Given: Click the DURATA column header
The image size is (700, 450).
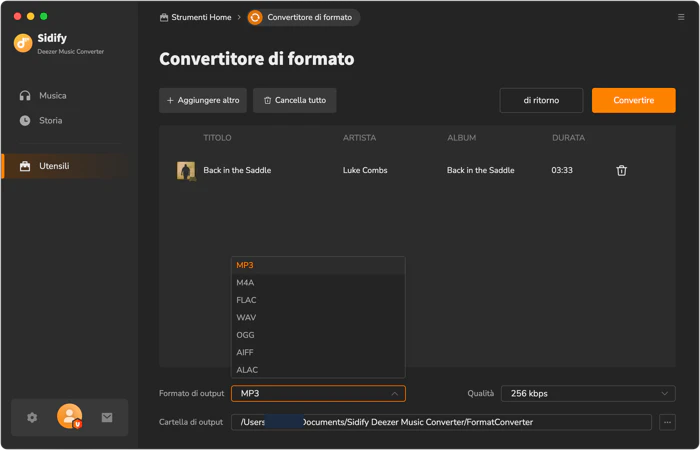Looking at the screenshot, I should coord(568,138).
